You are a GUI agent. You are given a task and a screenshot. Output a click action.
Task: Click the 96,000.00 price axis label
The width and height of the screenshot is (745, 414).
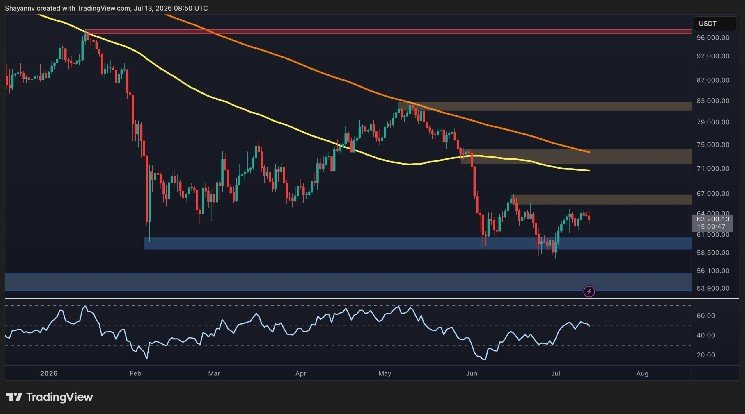point(713,38)
